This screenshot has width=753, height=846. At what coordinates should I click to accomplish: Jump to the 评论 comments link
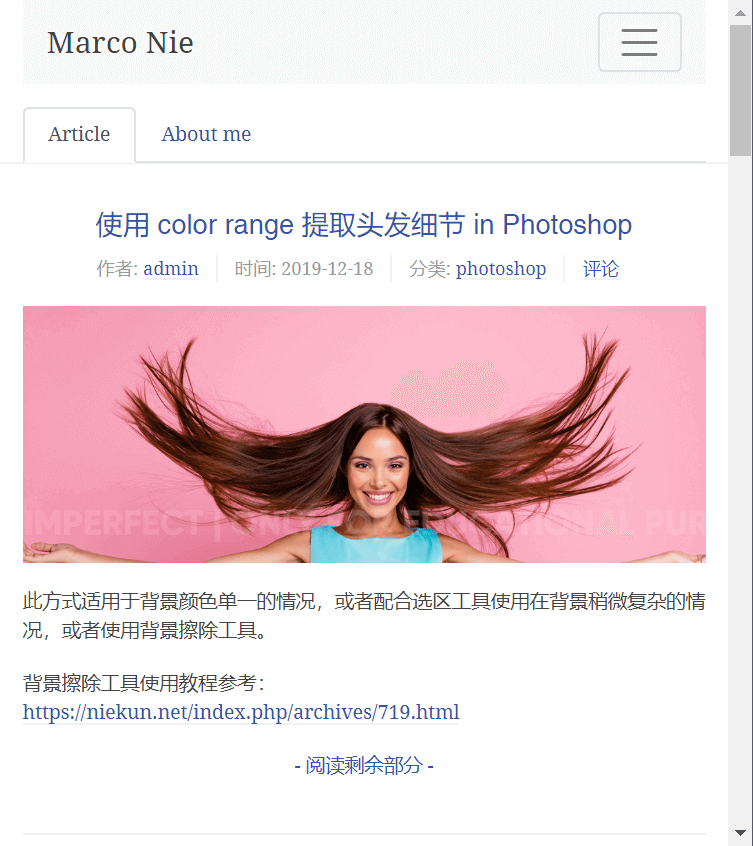point(600,269)
